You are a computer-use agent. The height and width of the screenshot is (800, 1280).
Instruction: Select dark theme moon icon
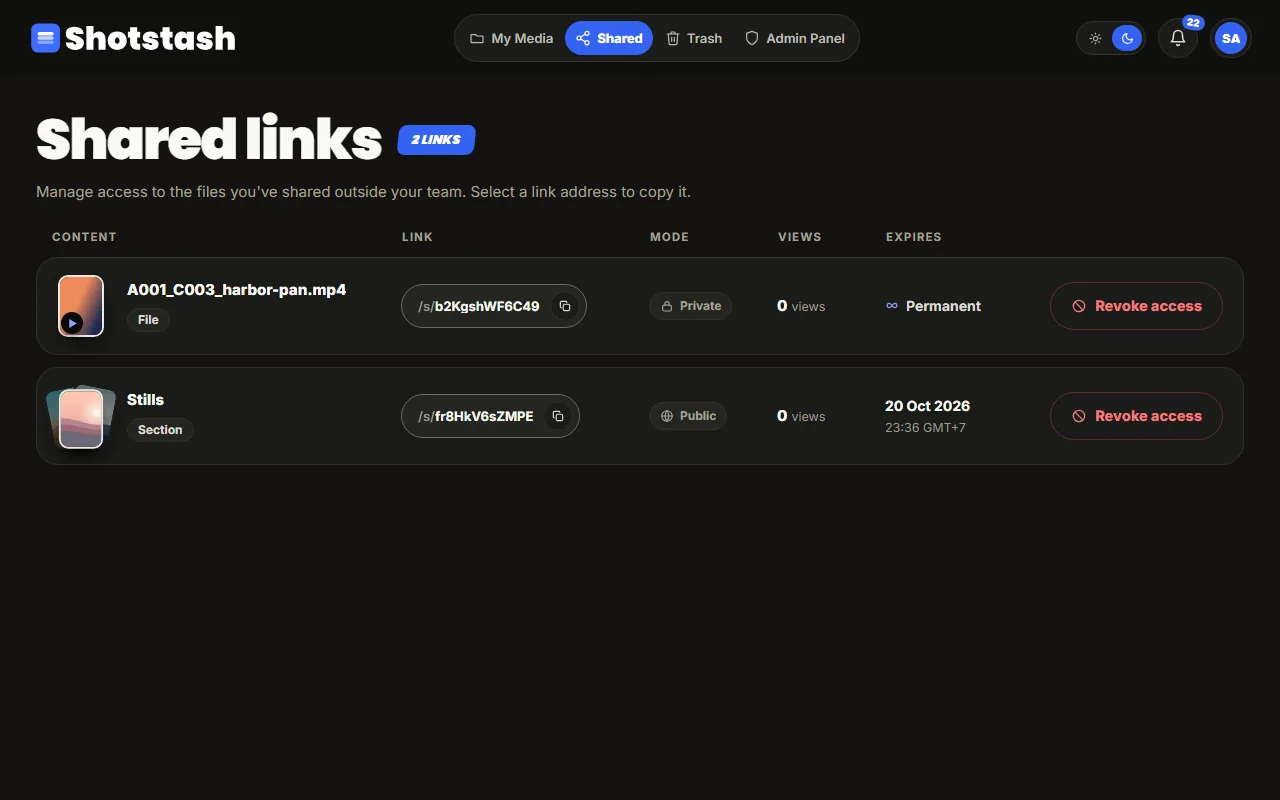tap(1127, 38)
